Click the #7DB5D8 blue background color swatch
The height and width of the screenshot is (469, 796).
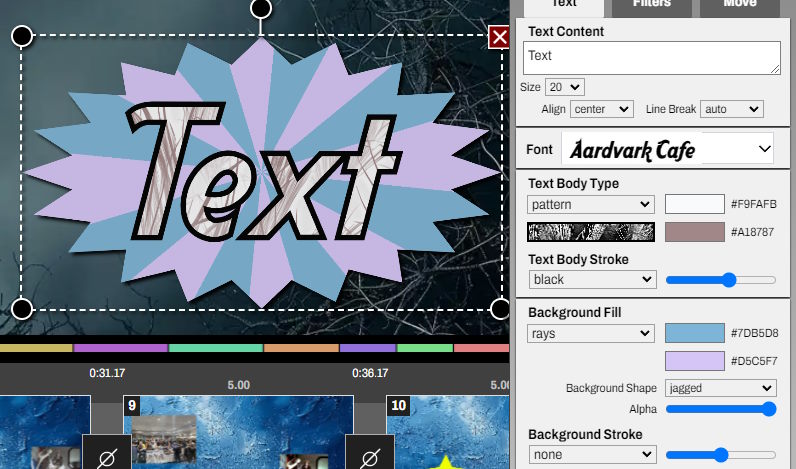point(694,333)
